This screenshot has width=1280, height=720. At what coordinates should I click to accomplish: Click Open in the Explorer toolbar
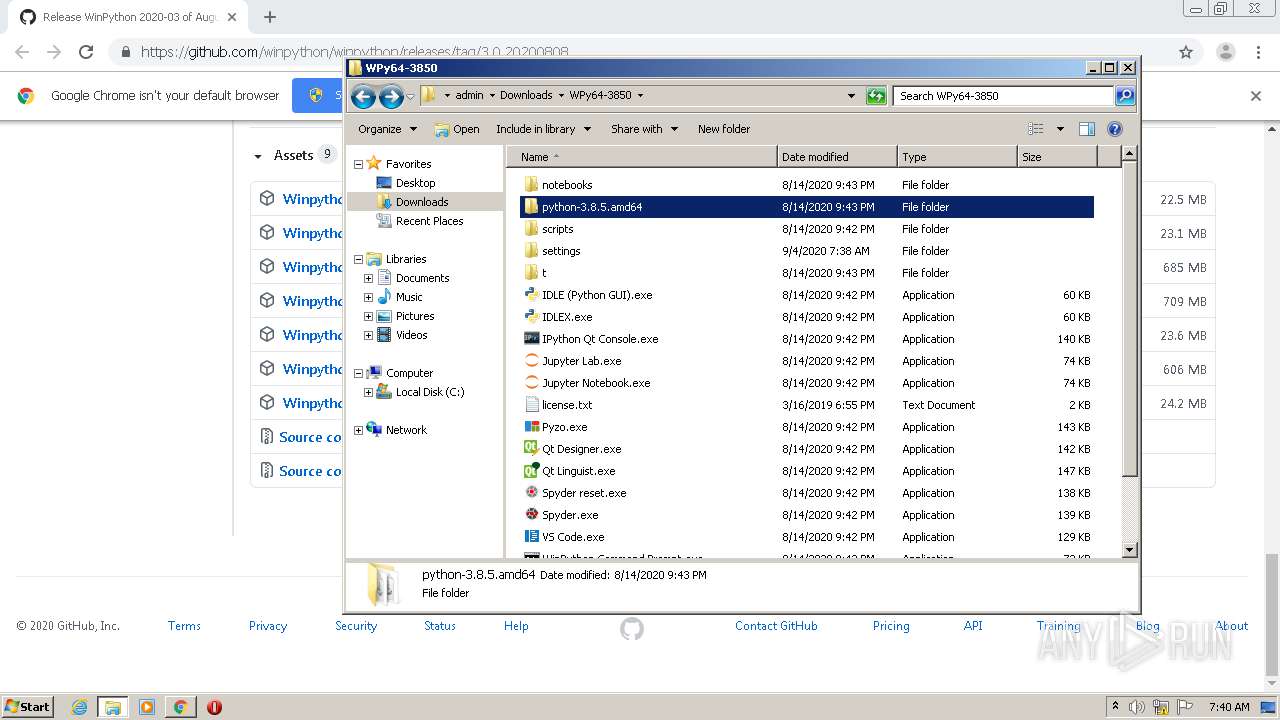(x=457, y=129)
